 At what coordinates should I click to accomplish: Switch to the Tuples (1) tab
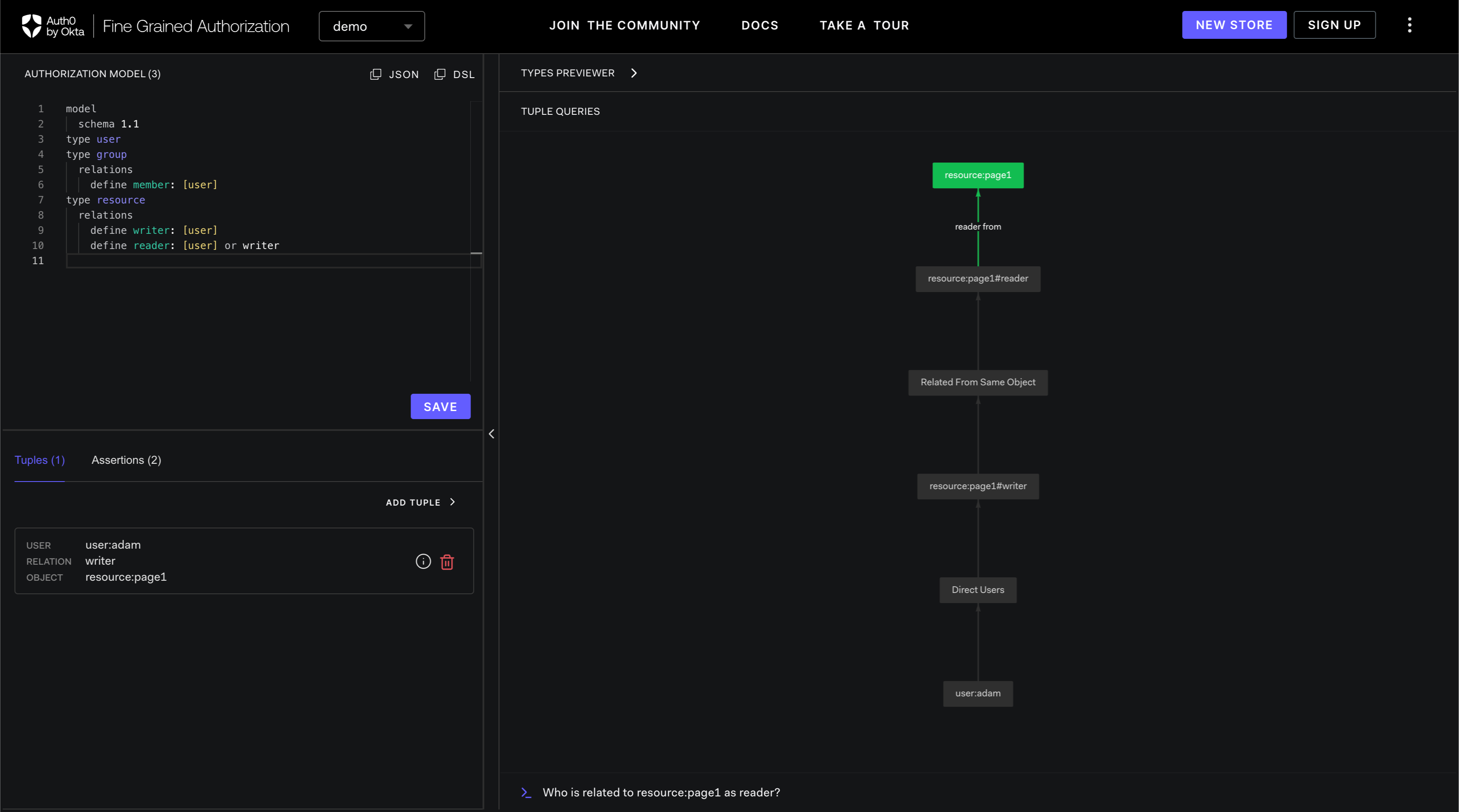[x=40, y=460]
